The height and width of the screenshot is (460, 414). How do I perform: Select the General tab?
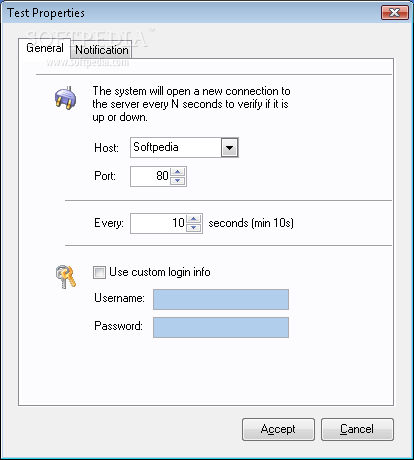coord(45,48)
